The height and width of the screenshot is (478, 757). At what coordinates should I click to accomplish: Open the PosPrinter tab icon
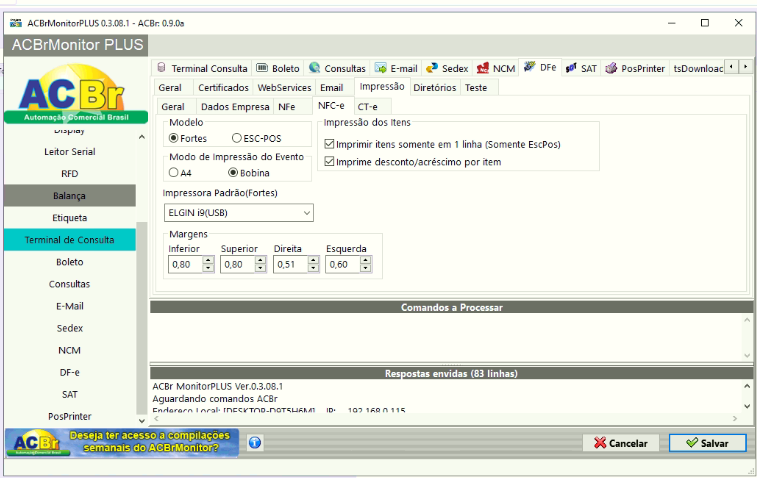pos(611,68)
